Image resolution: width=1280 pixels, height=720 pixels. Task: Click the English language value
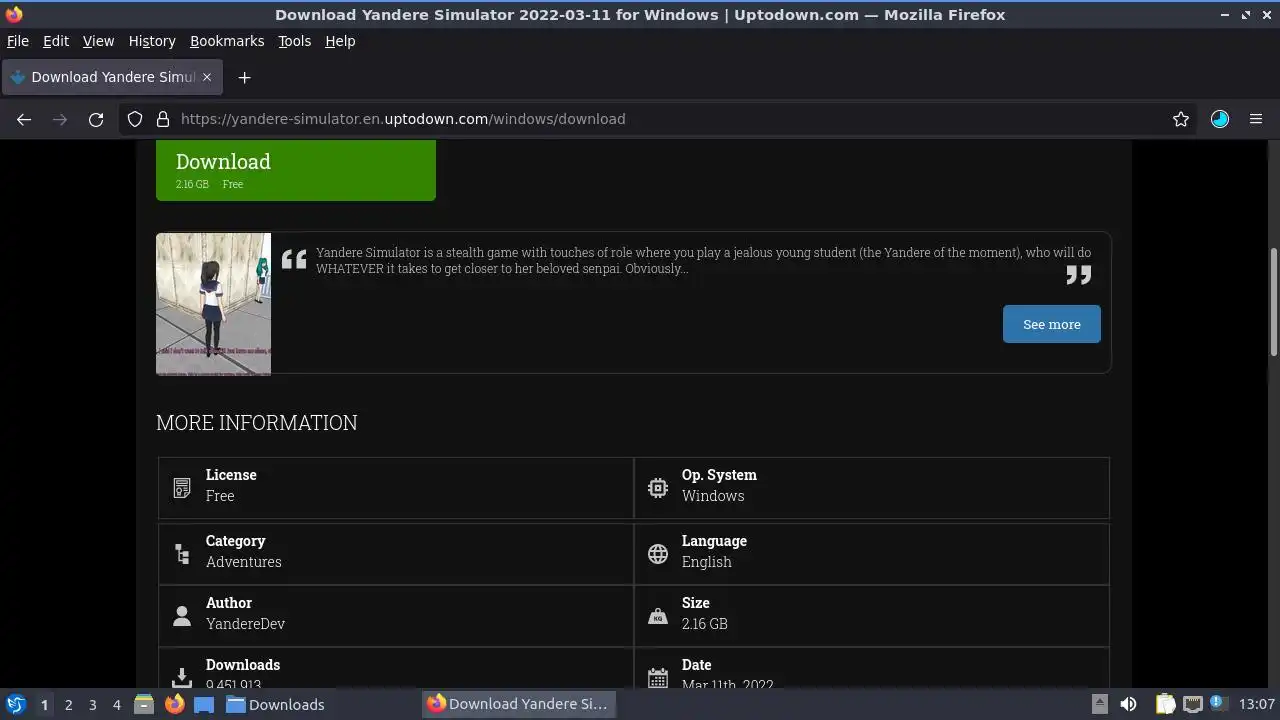(707, 562)
